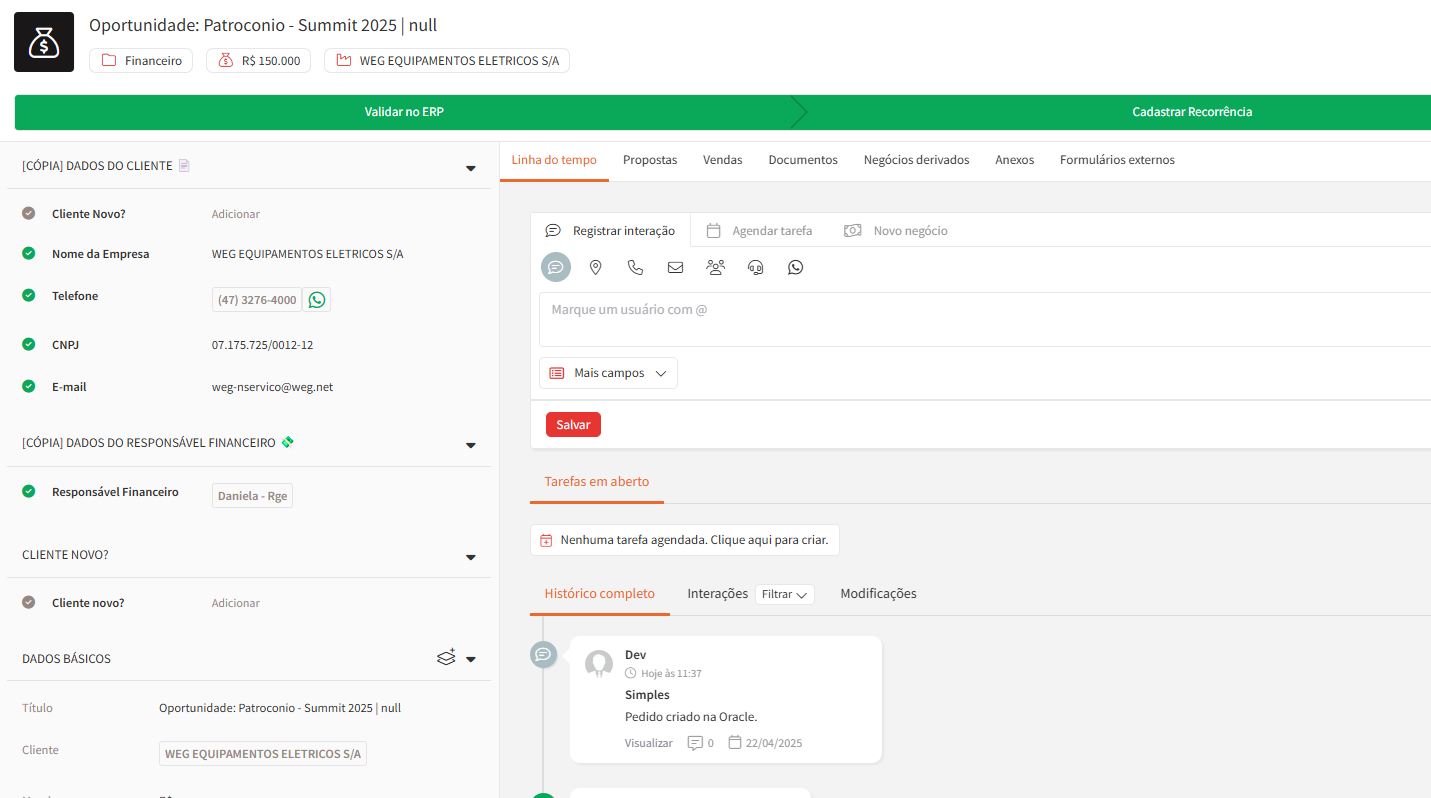Open the Agendar tarefa tab
The image size is (1431, 798).
[x=760, y=231]
